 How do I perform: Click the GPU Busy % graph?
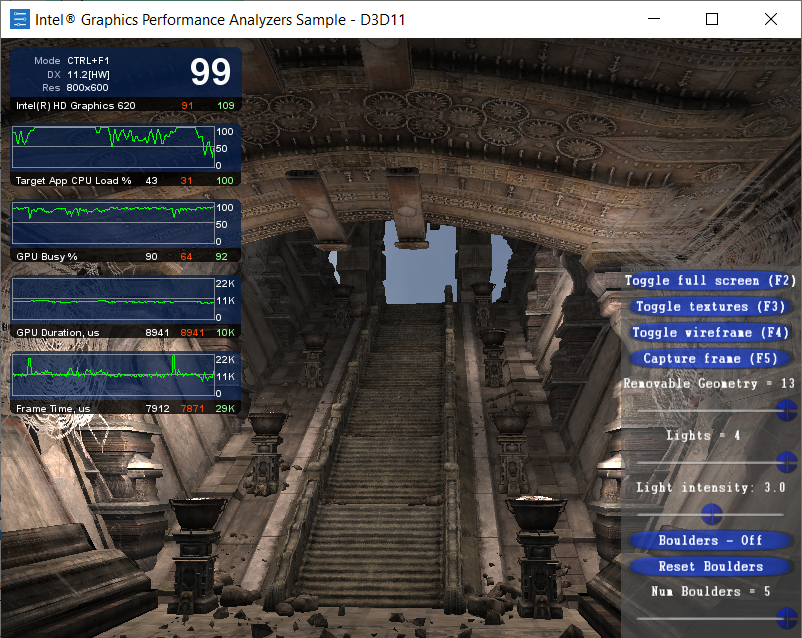112,224
